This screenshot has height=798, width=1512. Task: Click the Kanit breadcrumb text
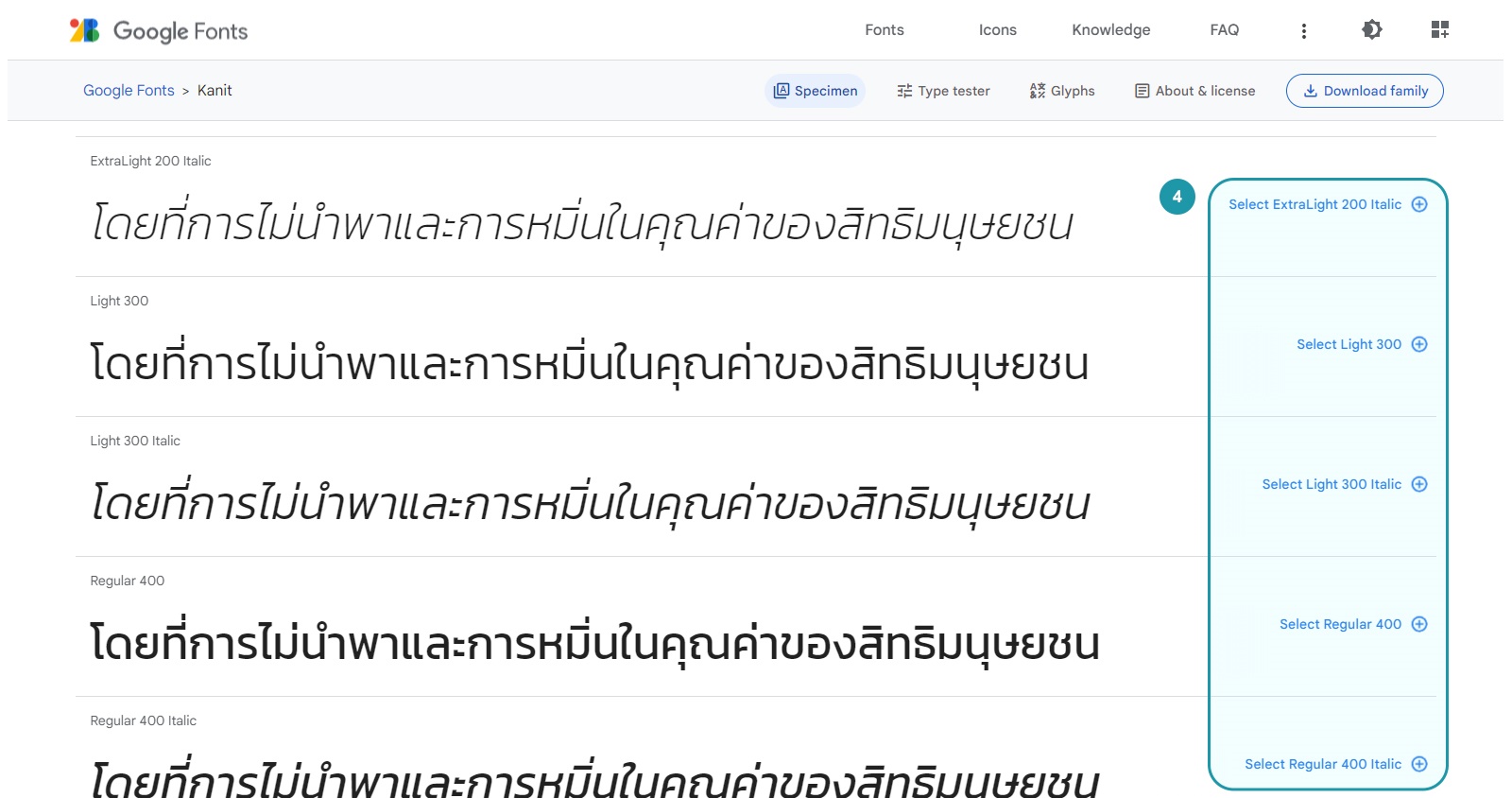215,91
